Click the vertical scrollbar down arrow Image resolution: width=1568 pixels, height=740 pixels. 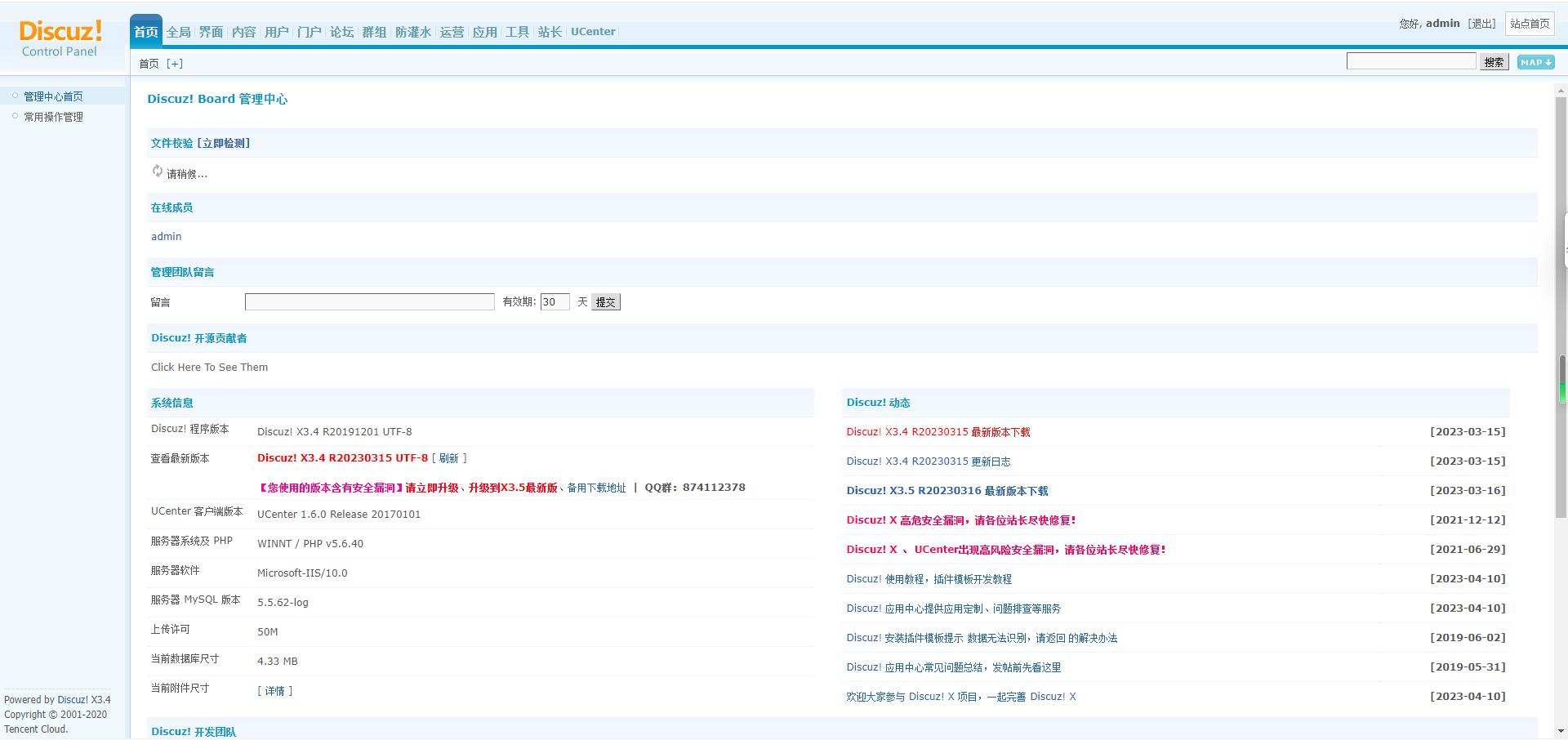1561,731
